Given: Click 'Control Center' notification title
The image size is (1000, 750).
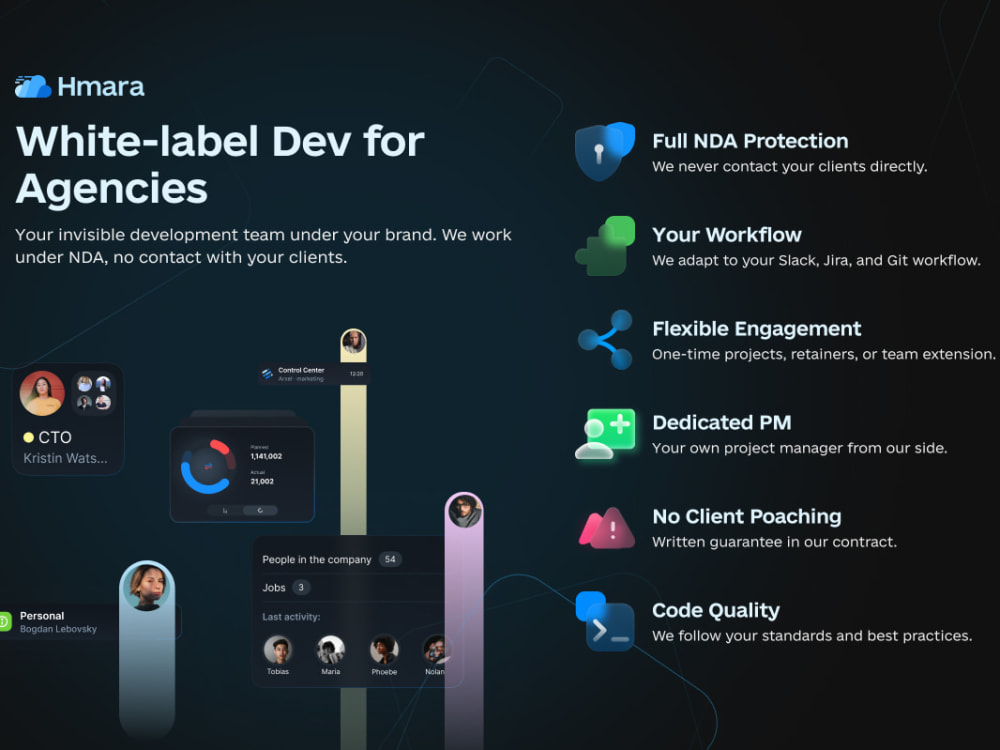Looking at the screenshot, I should [301, 370].
